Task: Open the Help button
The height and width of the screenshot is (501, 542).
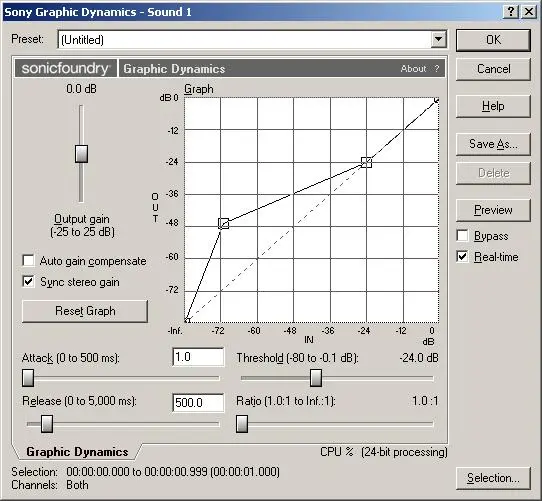Action: point(493,106)
